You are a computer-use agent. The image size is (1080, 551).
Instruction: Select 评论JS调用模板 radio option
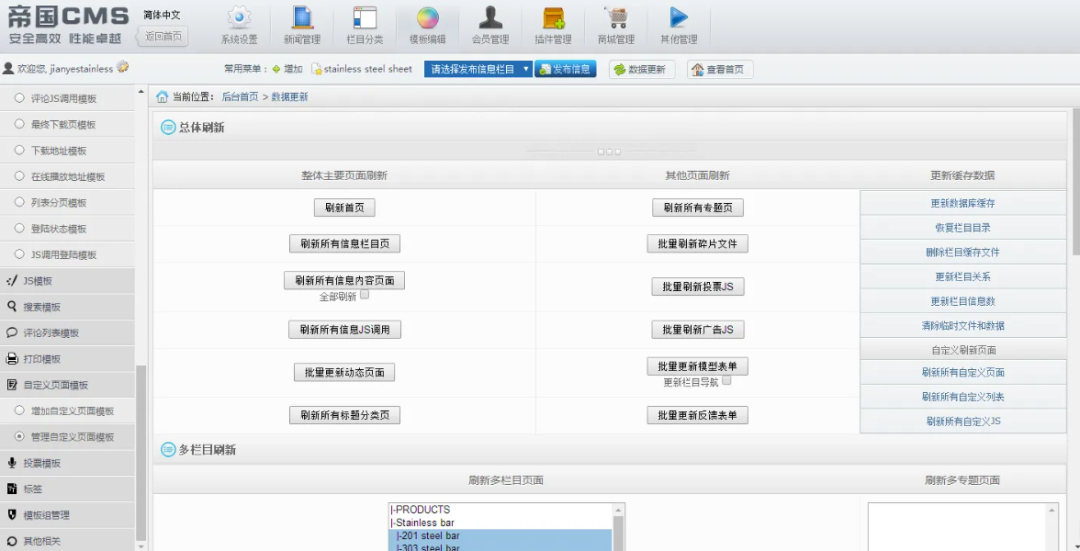(x=19, y=98)
